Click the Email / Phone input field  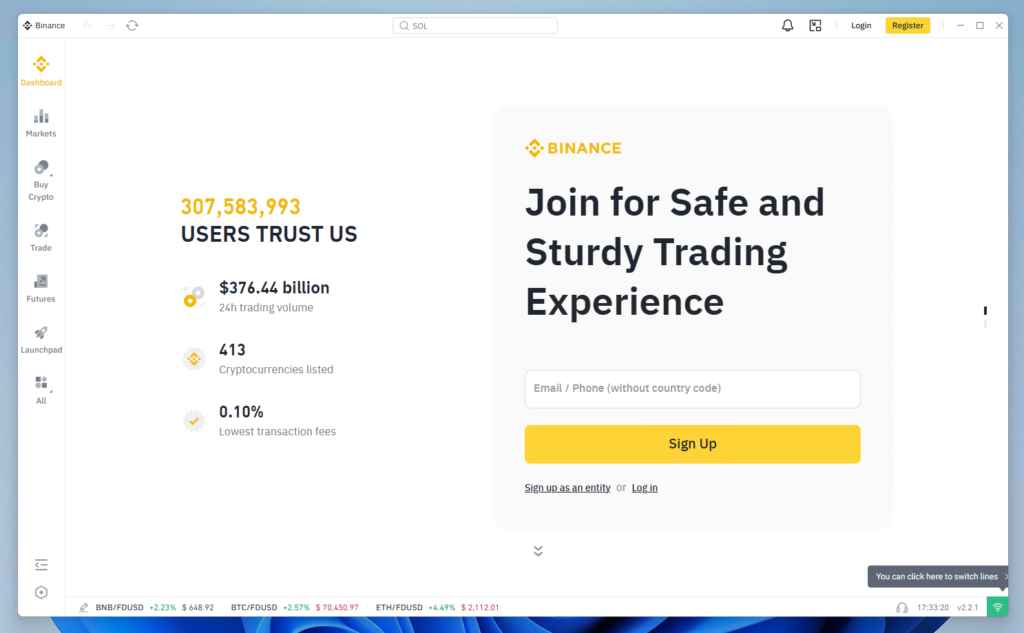point(692,389)
